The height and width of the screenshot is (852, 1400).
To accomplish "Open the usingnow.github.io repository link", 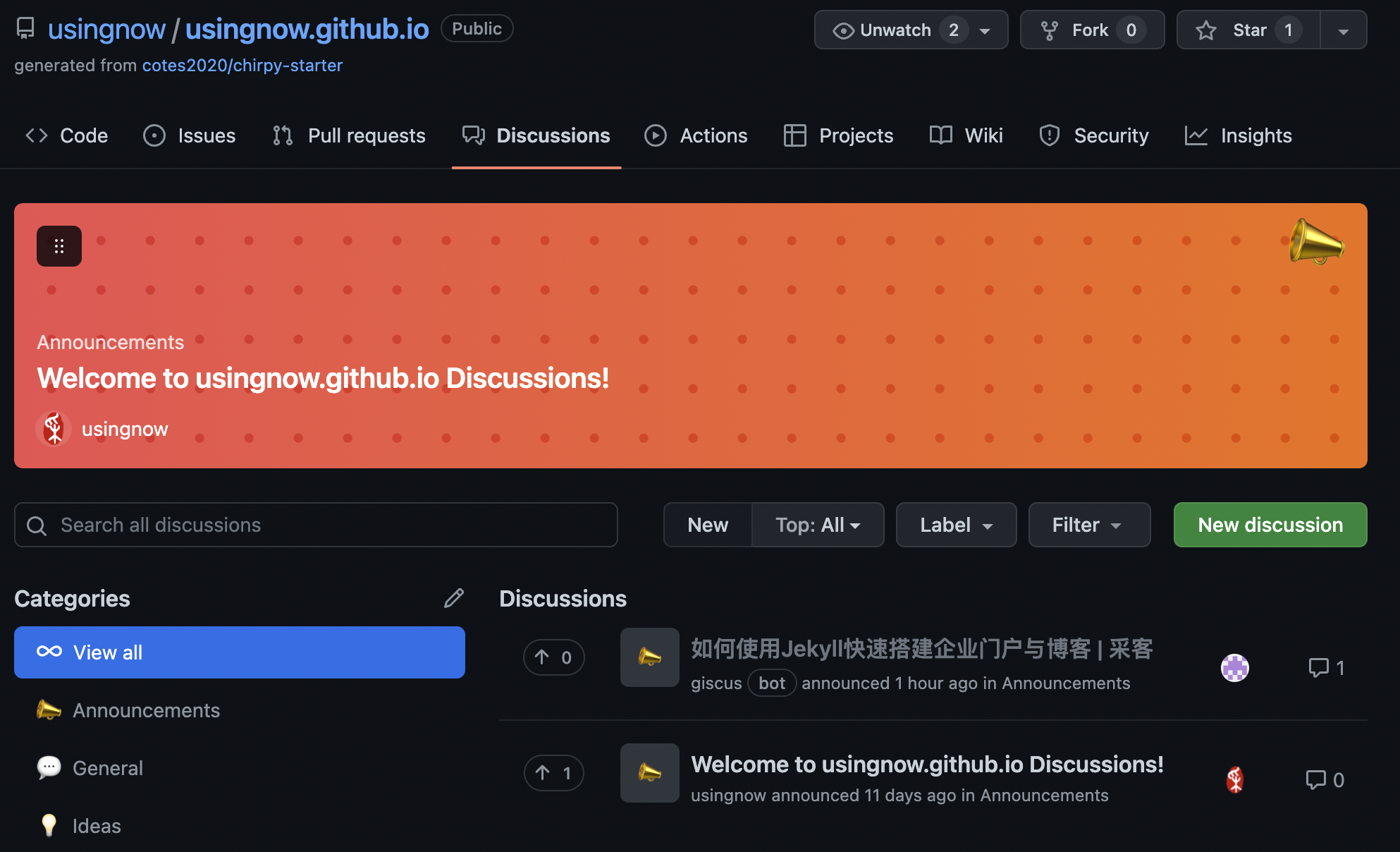I will pos(307,29).
